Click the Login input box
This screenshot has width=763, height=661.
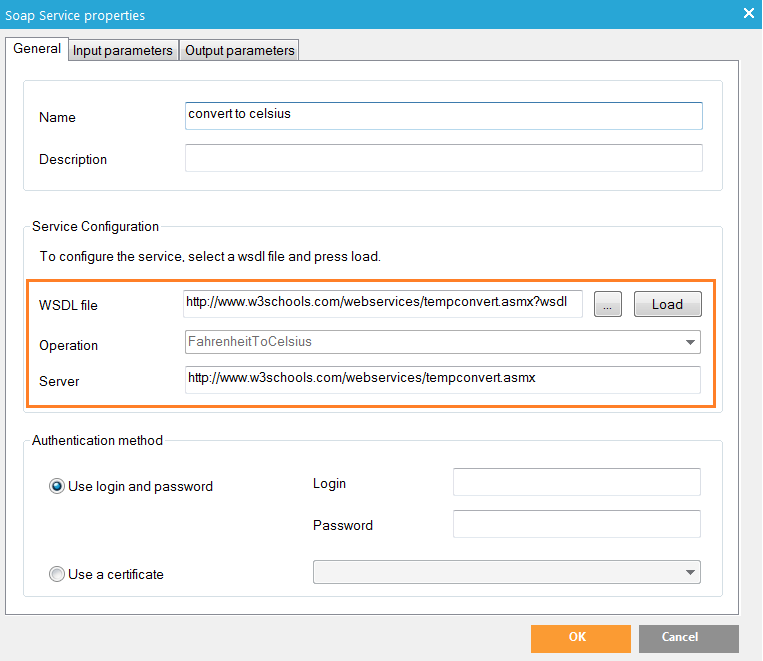pos(576,482)
